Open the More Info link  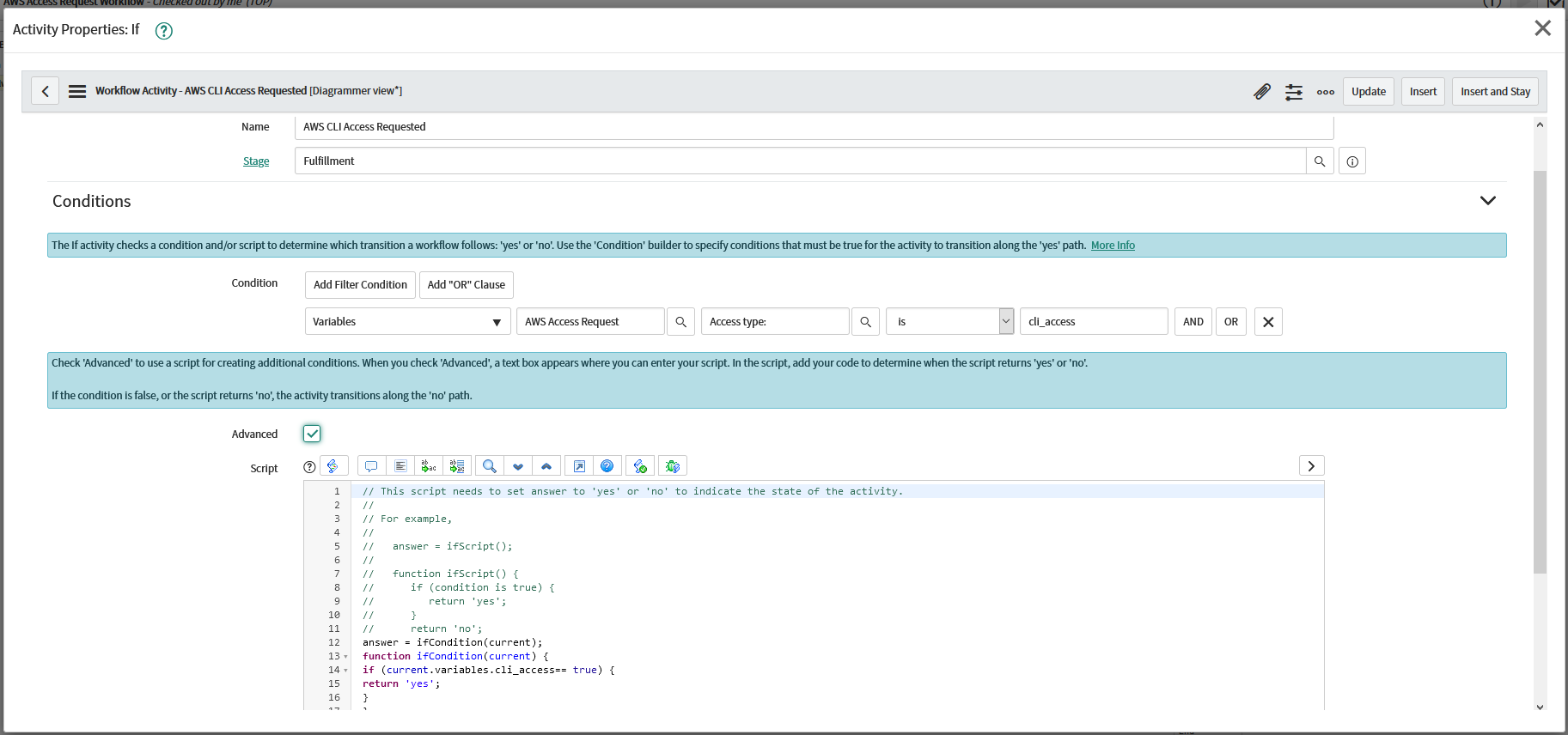pos(1113,246)
